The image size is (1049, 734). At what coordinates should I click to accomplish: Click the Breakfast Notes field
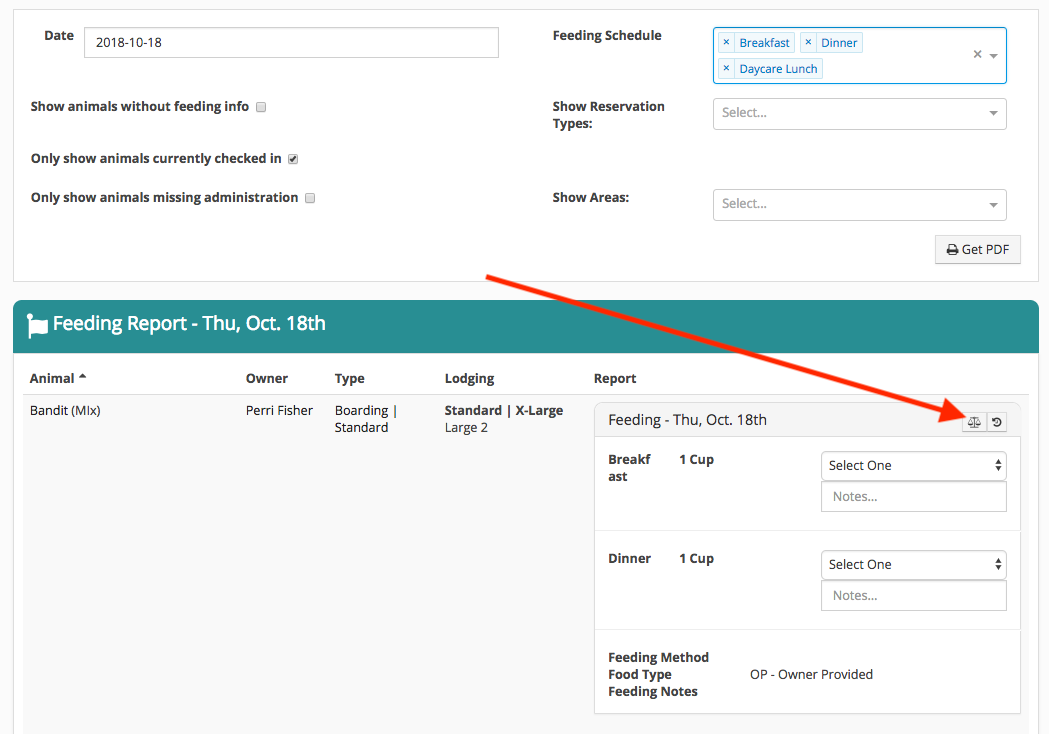pyautogui.click(x=914, y=496)
